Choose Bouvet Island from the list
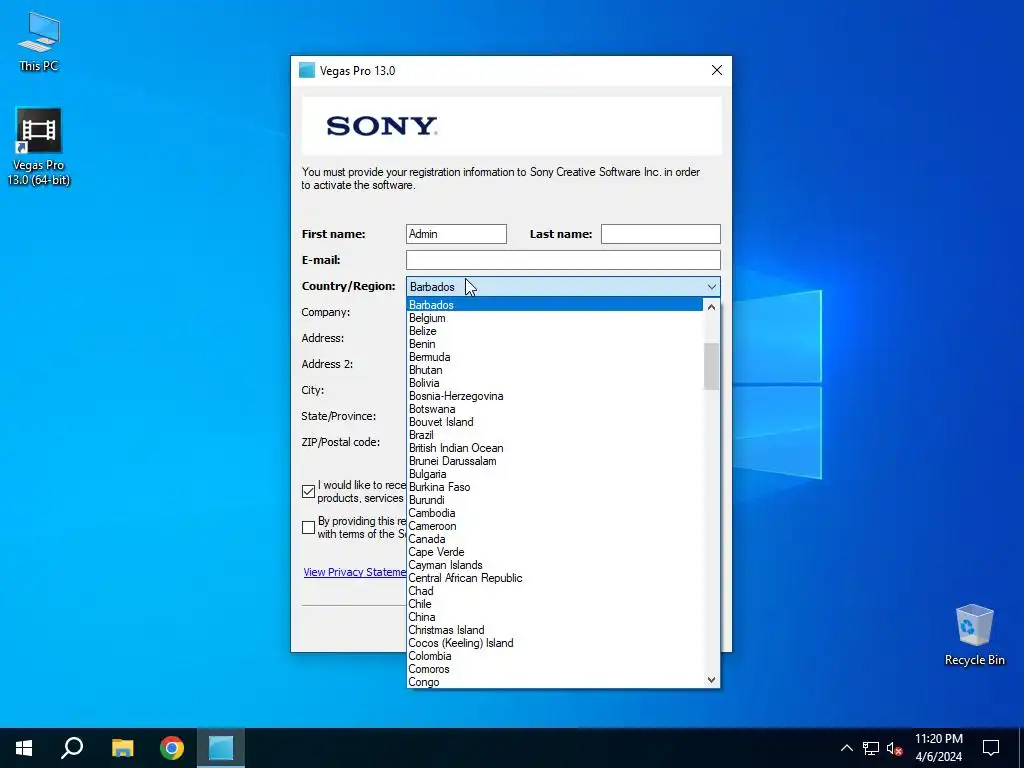The width and height of the screenshot is (1024, 768). pyautogui.click(x=555, y=422)
